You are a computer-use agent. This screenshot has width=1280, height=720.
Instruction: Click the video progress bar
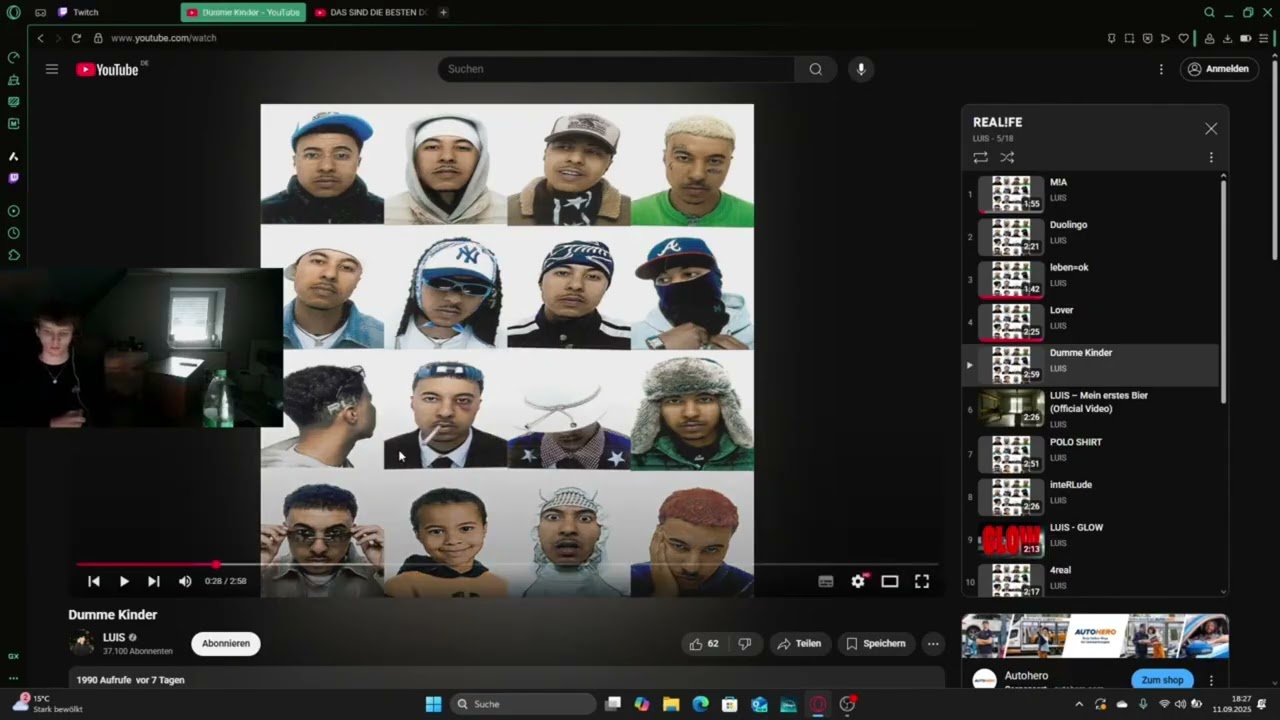tap(506, 564)
